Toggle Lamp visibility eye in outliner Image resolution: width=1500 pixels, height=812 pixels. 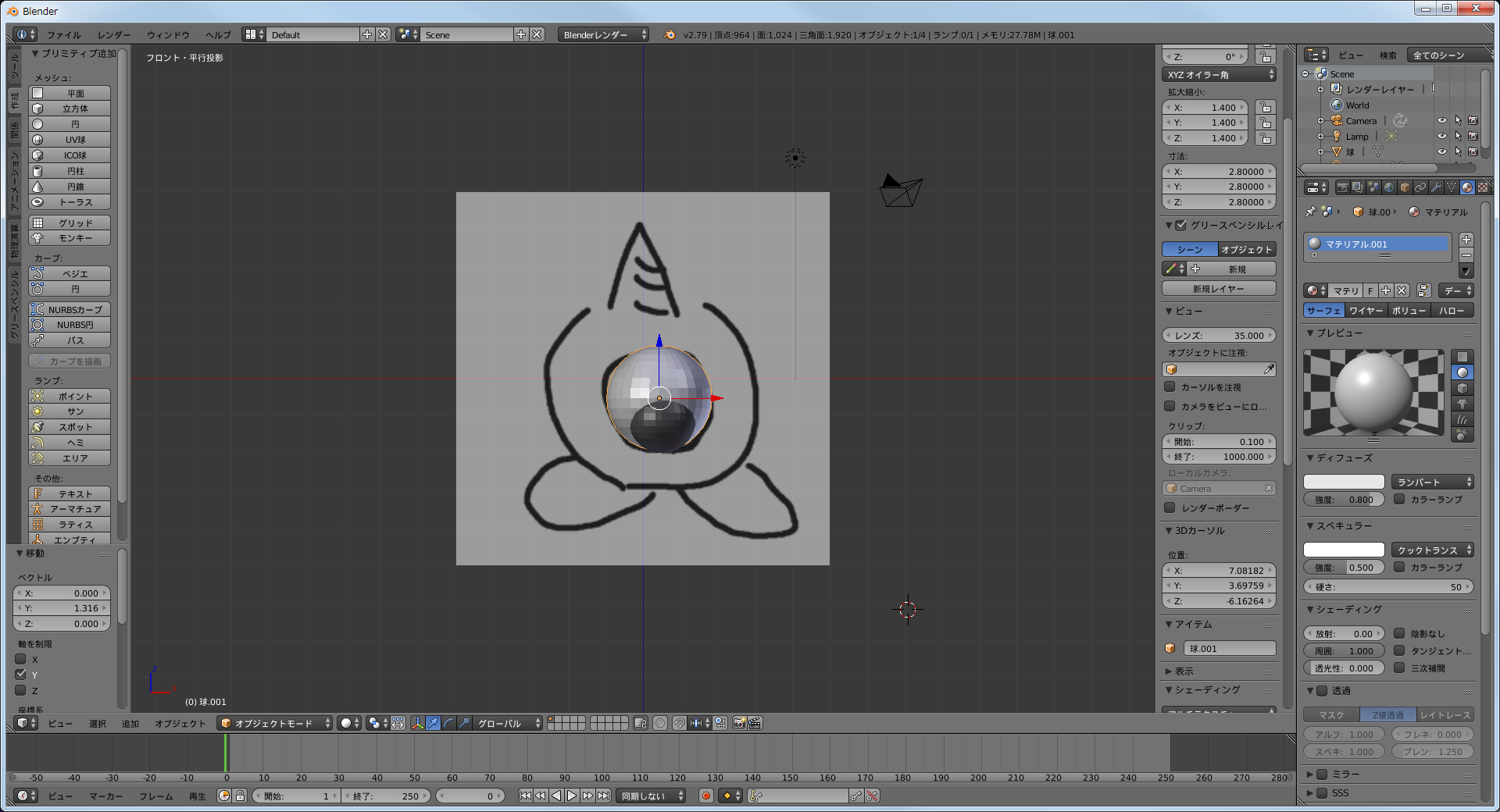coord(1442,137)
